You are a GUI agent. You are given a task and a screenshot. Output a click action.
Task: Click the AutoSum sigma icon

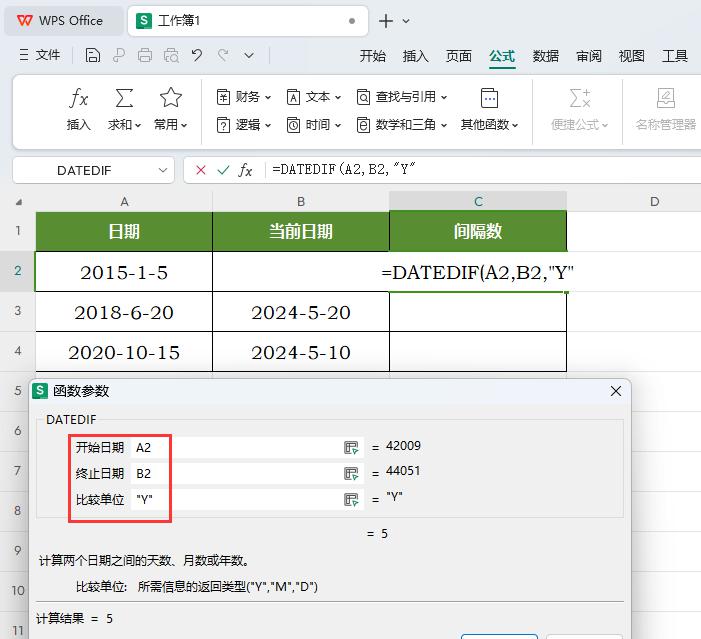pyautogui.click(x=124, y=97)
